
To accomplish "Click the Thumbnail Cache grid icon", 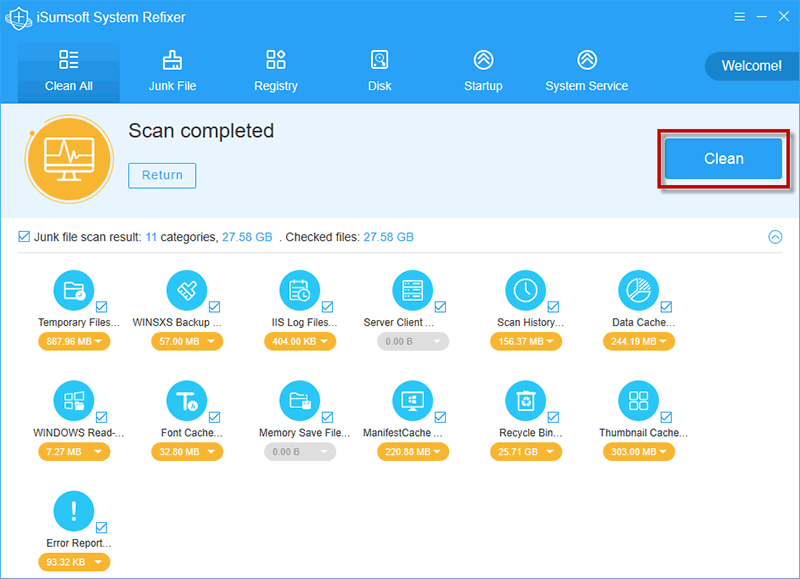I will [x=638, y=400].
